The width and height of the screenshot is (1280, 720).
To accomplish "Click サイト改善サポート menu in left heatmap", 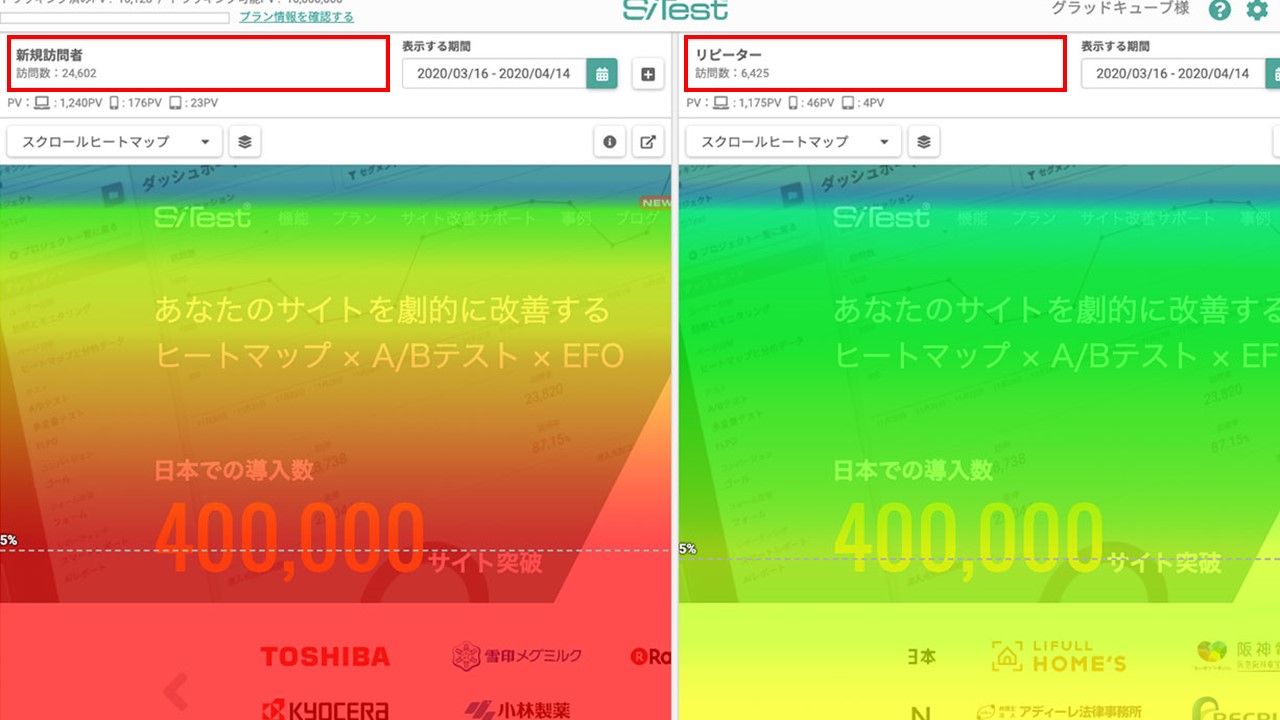I will point(468,217).
